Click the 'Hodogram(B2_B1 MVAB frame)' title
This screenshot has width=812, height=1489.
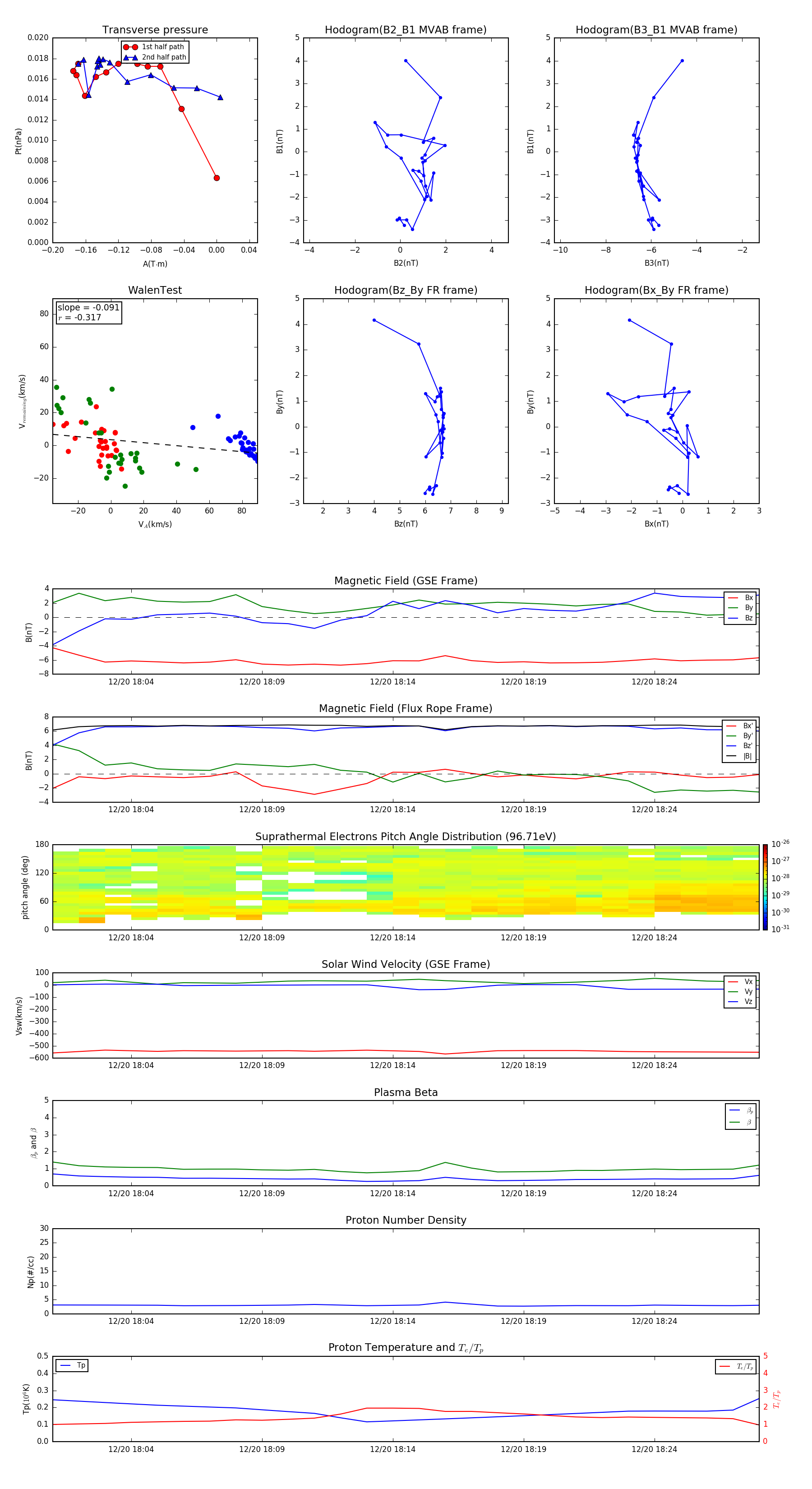(x=406, y=29)
